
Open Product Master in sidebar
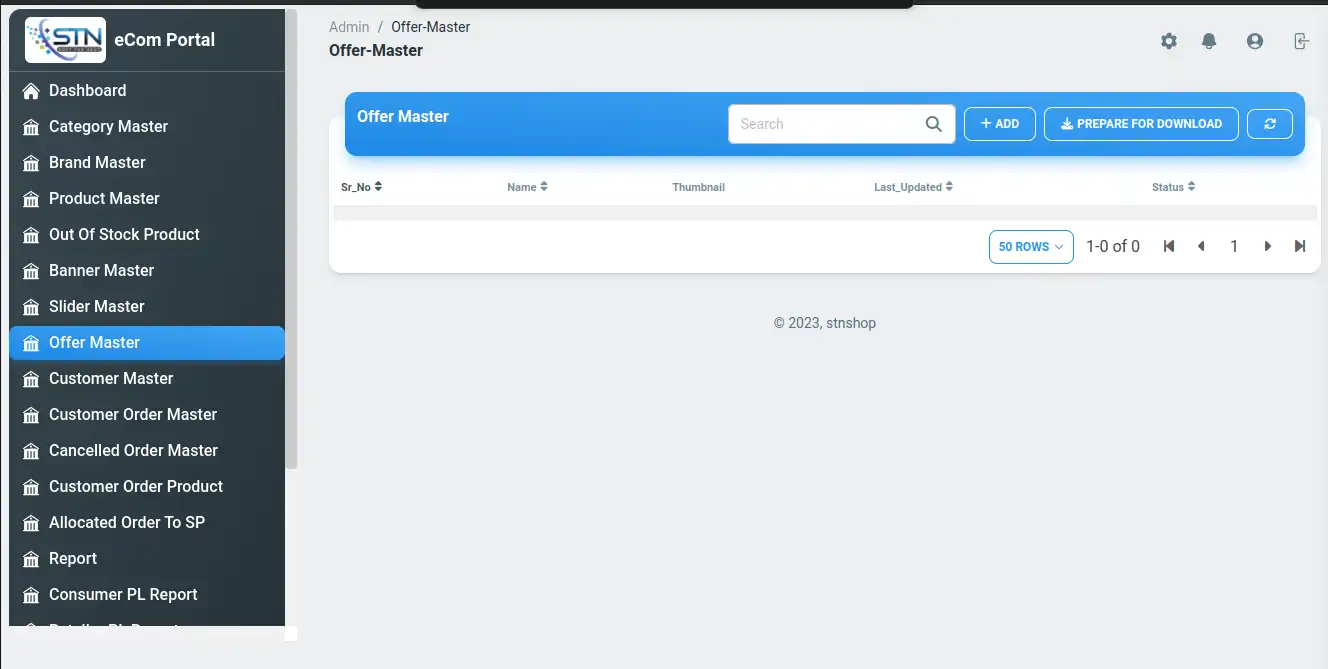click(104, 198)
